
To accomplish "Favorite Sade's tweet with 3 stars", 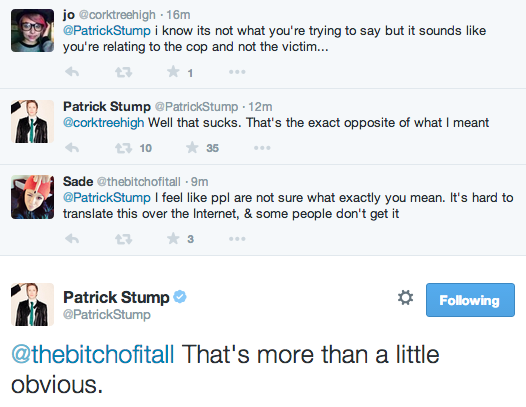I will 173,239.
